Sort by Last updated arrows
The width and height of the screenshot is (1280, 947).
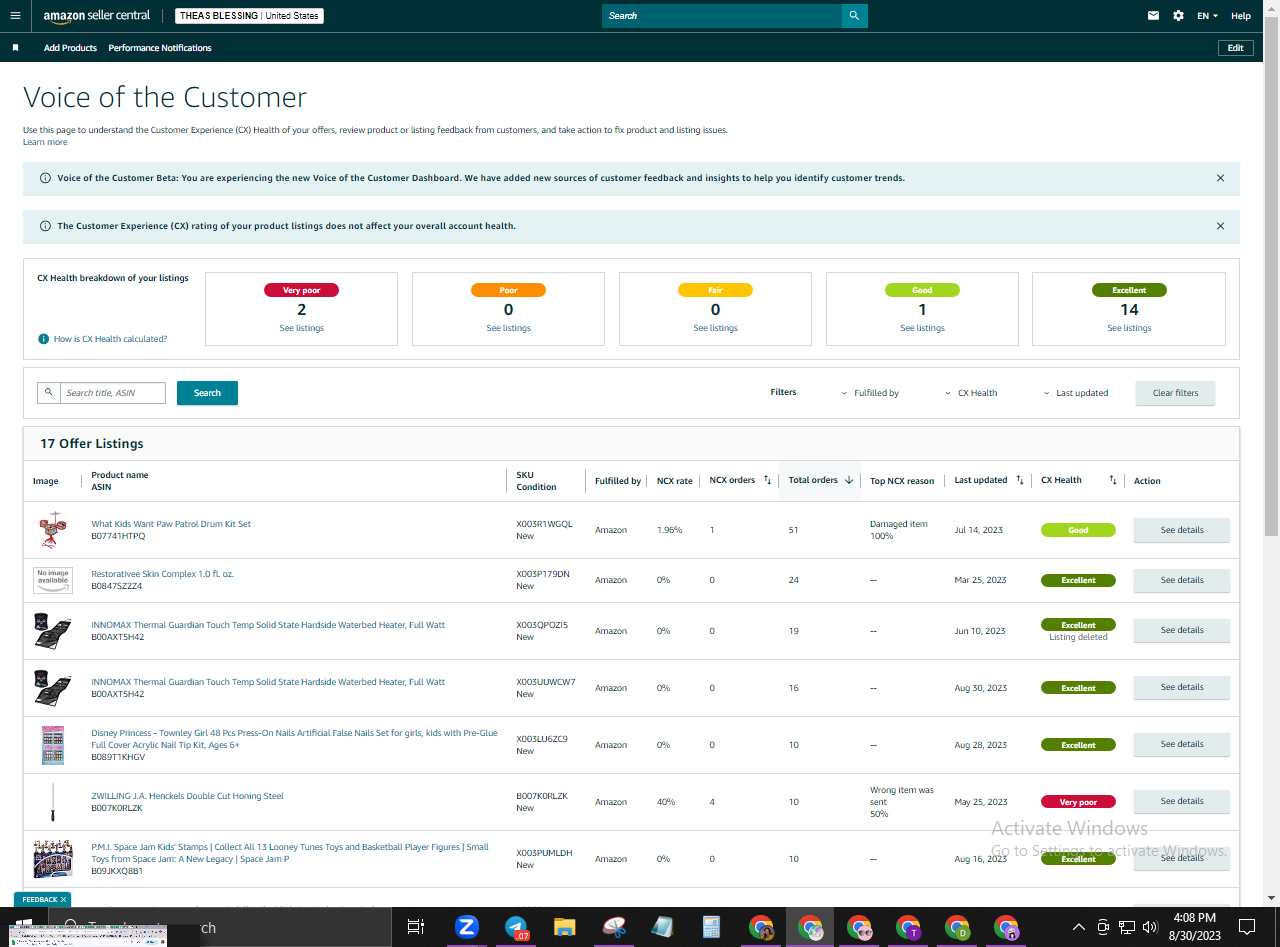(1019, 481)
